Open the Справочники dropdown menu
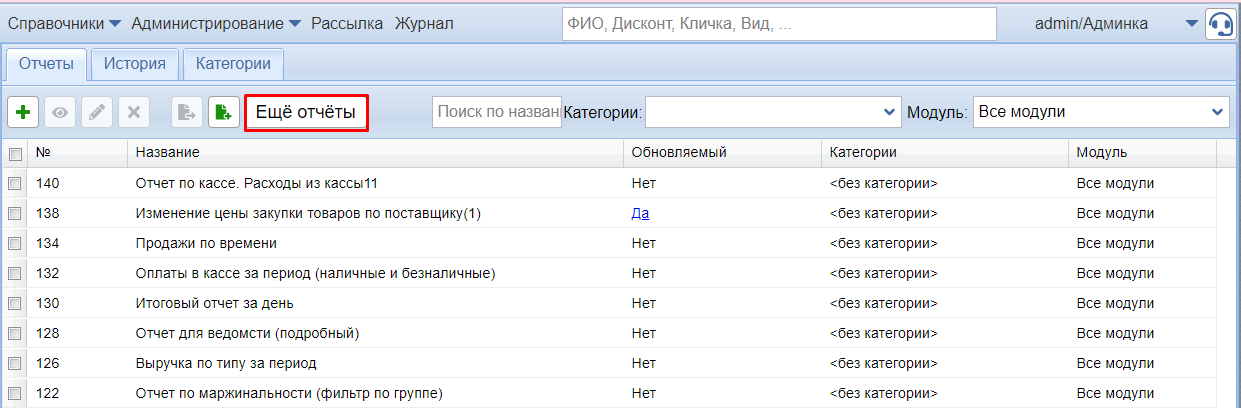The height and width of the screenshot is (408, 1241). click(x=64, y=23)
